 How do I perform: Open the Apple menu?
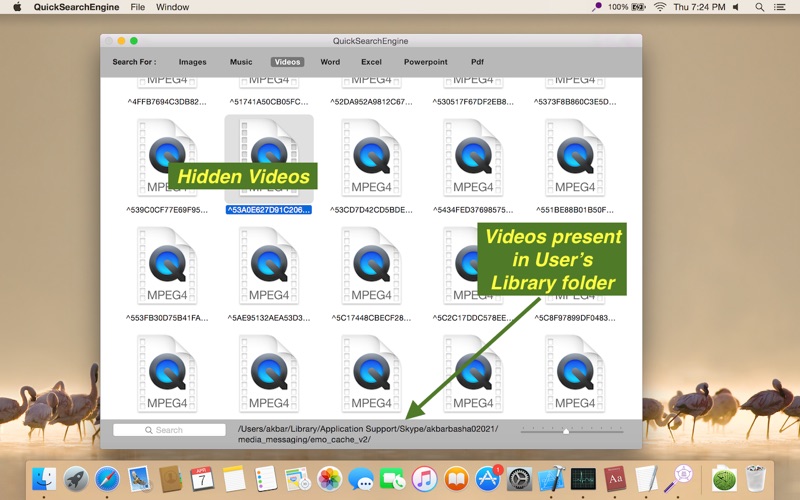coord(17,7)
